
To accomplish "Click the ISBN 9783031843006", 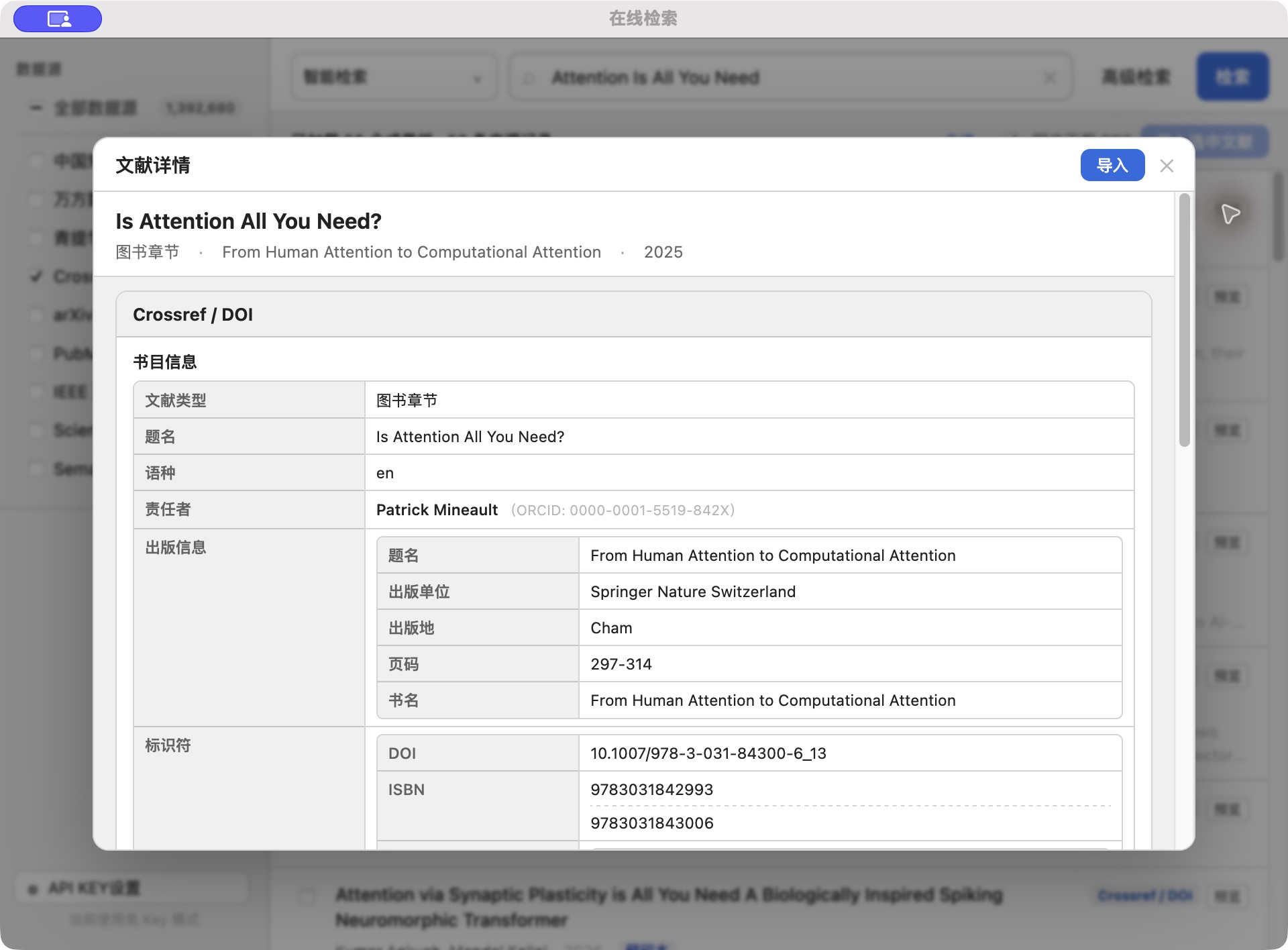I will 651,823.
